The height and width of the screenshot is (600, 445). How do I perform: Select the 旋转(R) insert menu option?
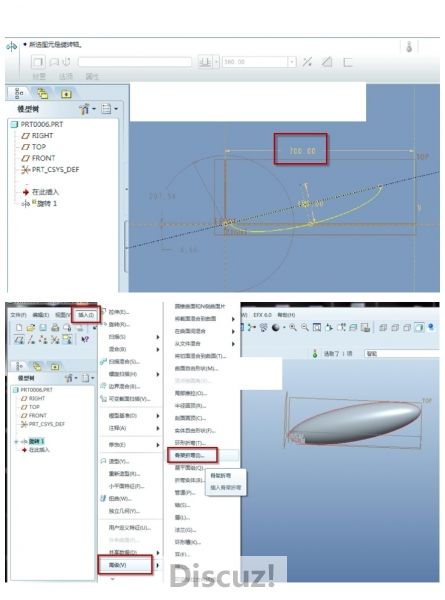point(119,324)
